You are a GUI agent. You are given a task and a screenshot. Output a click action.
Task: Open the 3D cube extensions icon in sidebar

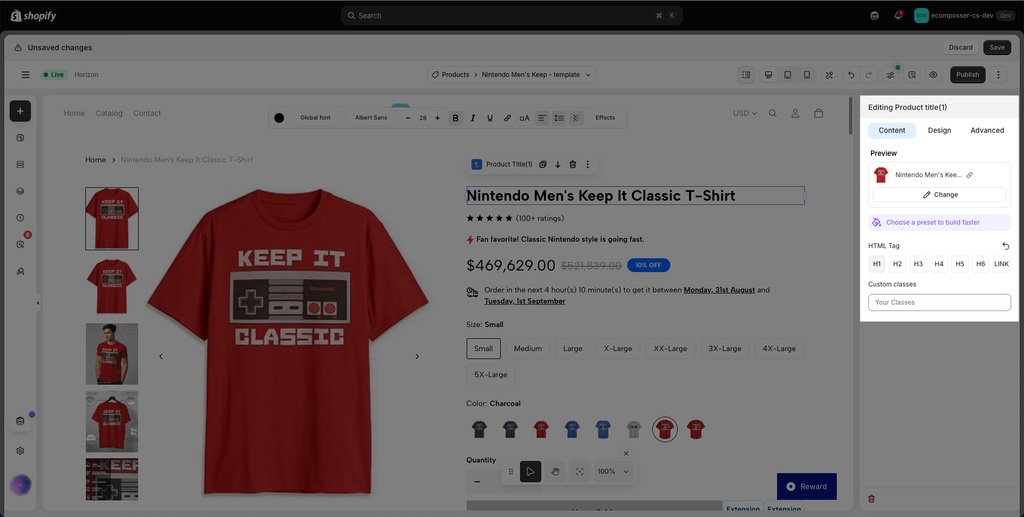pyautogui.click(x=20, y=191)
